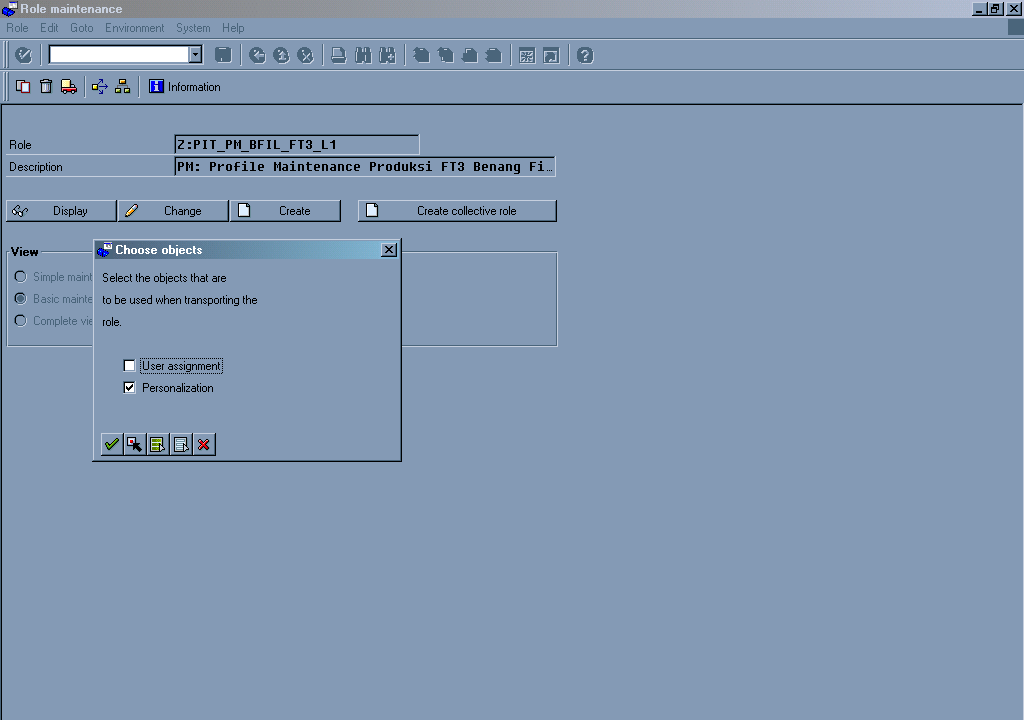Select the Complete view radio button
Screen dimensions: 1024x720
tap(20, 320)
